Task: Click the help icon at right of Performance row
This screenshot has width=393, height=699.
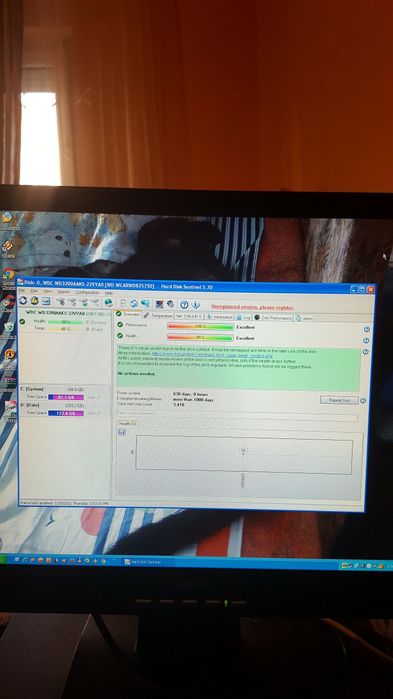Action: pyautogui.click(x=367, y=329)
